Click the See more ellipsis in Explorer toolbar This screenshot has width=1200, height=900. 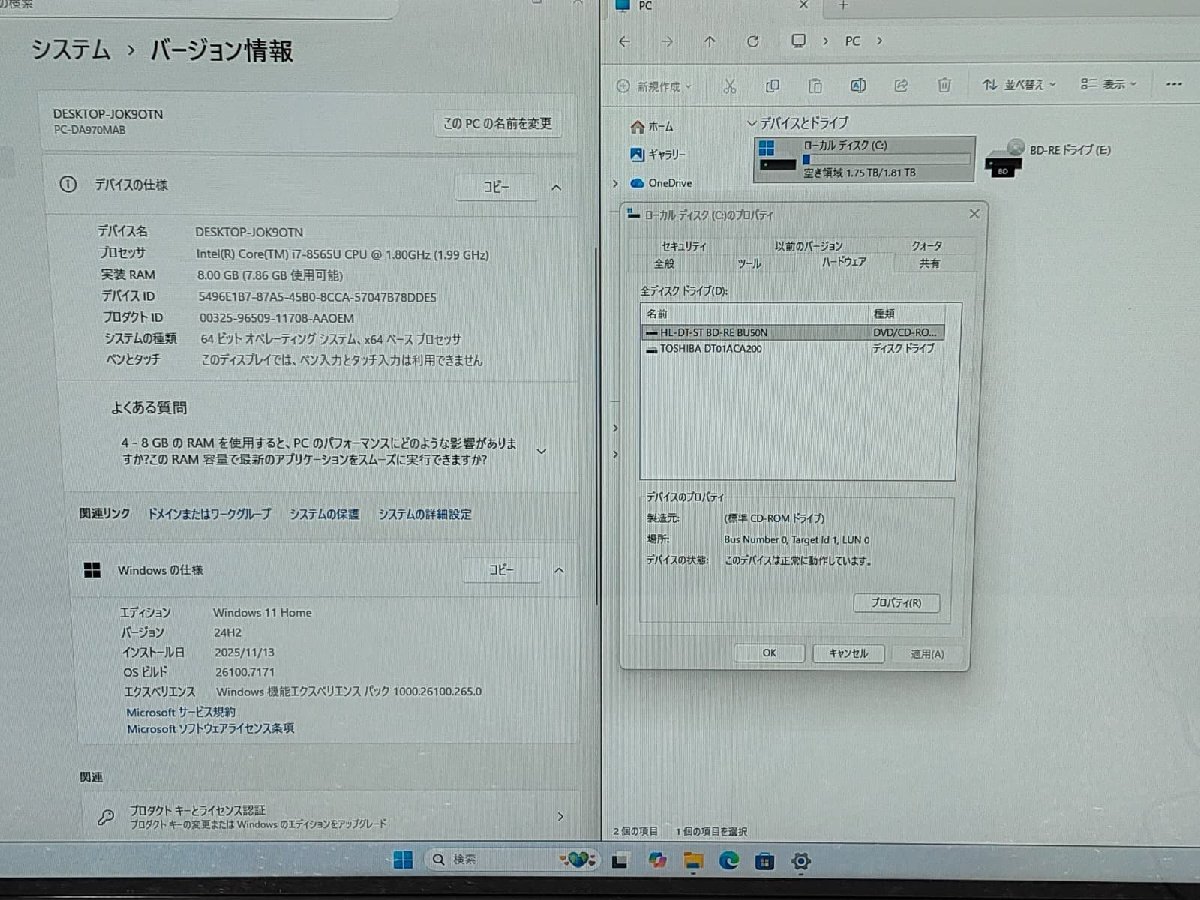coord(1173,86)
